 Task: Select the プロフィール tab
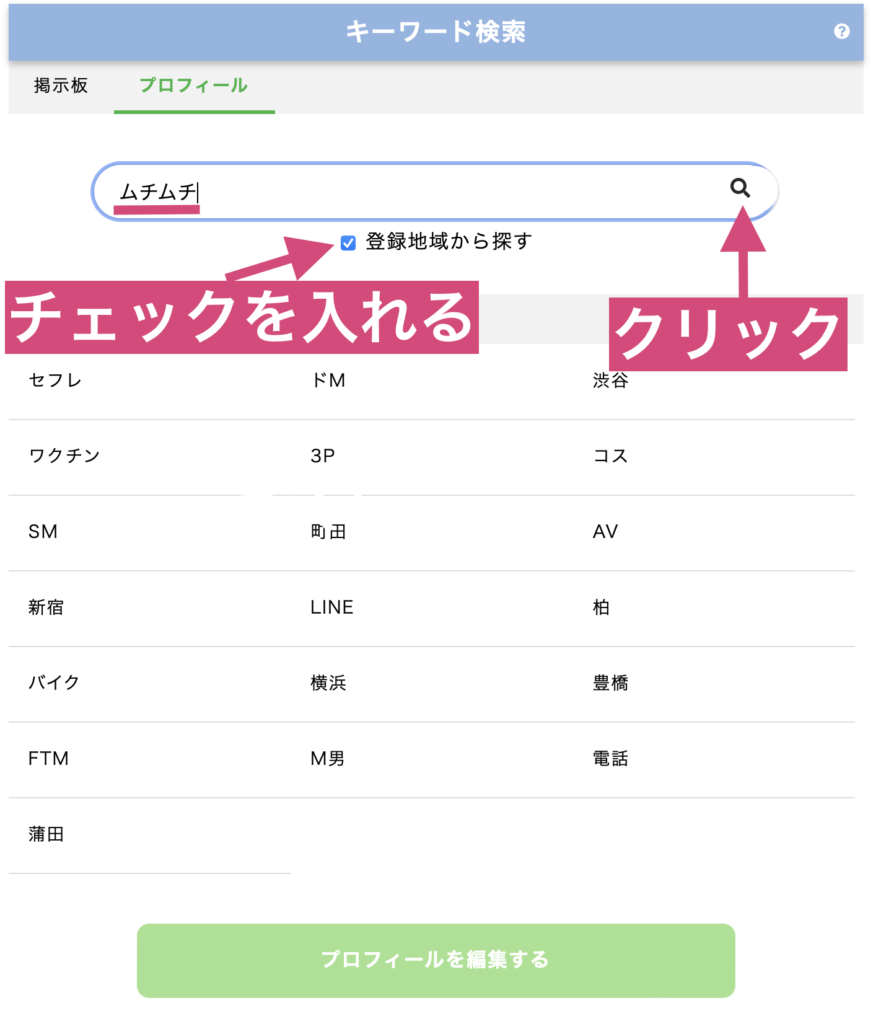(193, 86)
